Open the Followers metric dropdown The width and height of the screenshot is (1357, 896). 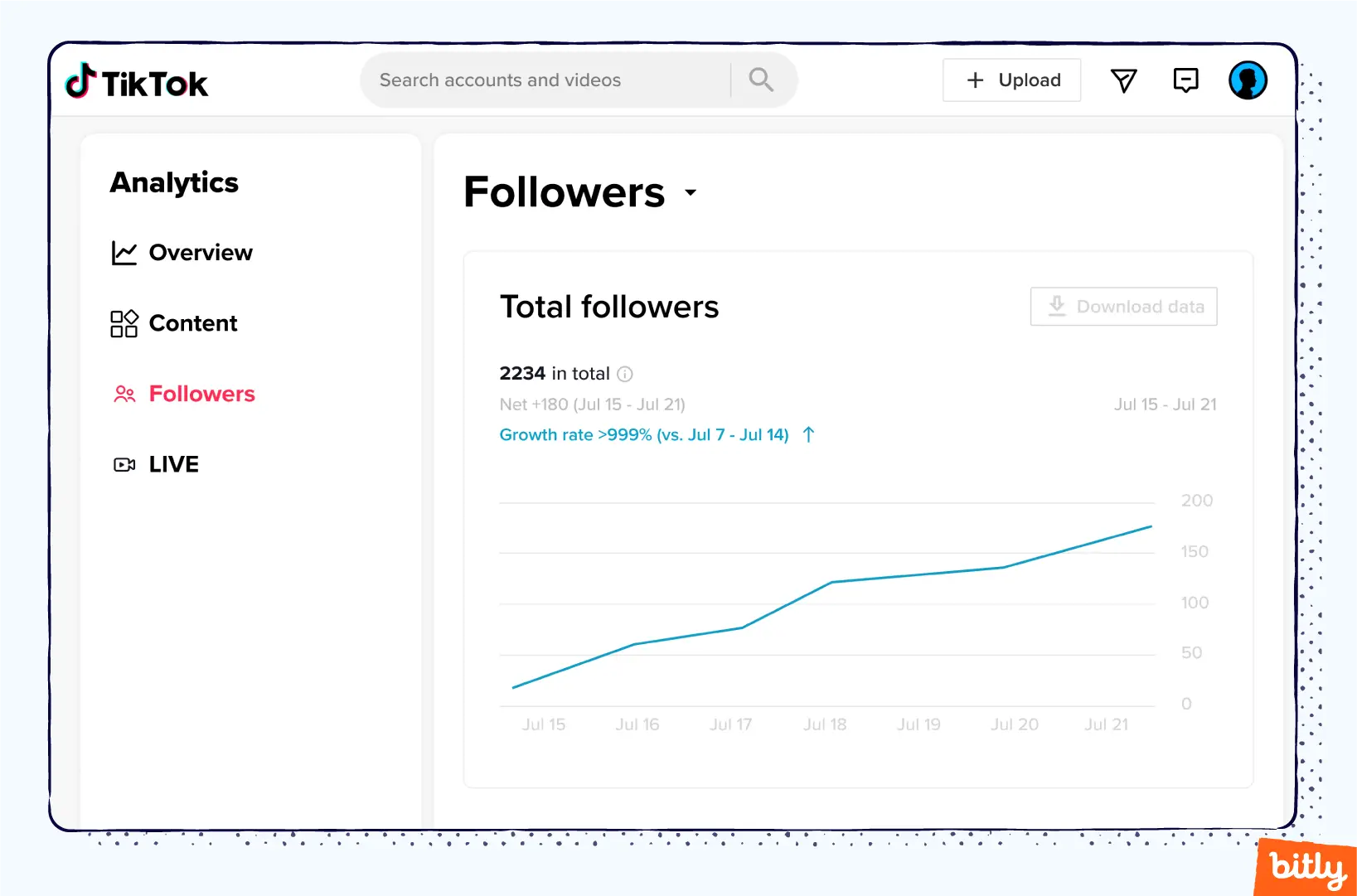(x=691, y=192)
